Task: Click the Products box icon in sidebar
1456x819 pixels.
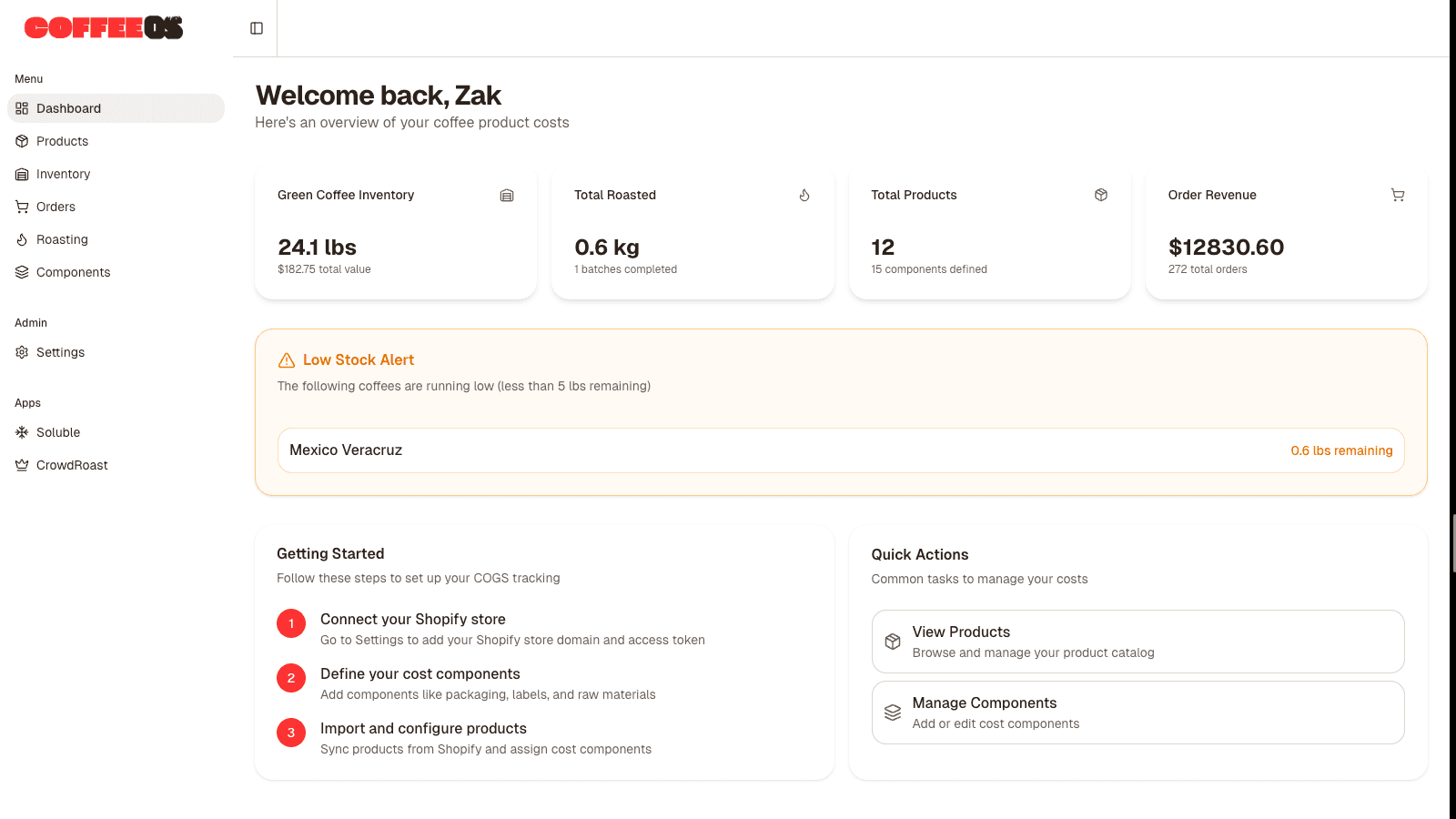Action: pyautogui.click(x=22, y=141)
